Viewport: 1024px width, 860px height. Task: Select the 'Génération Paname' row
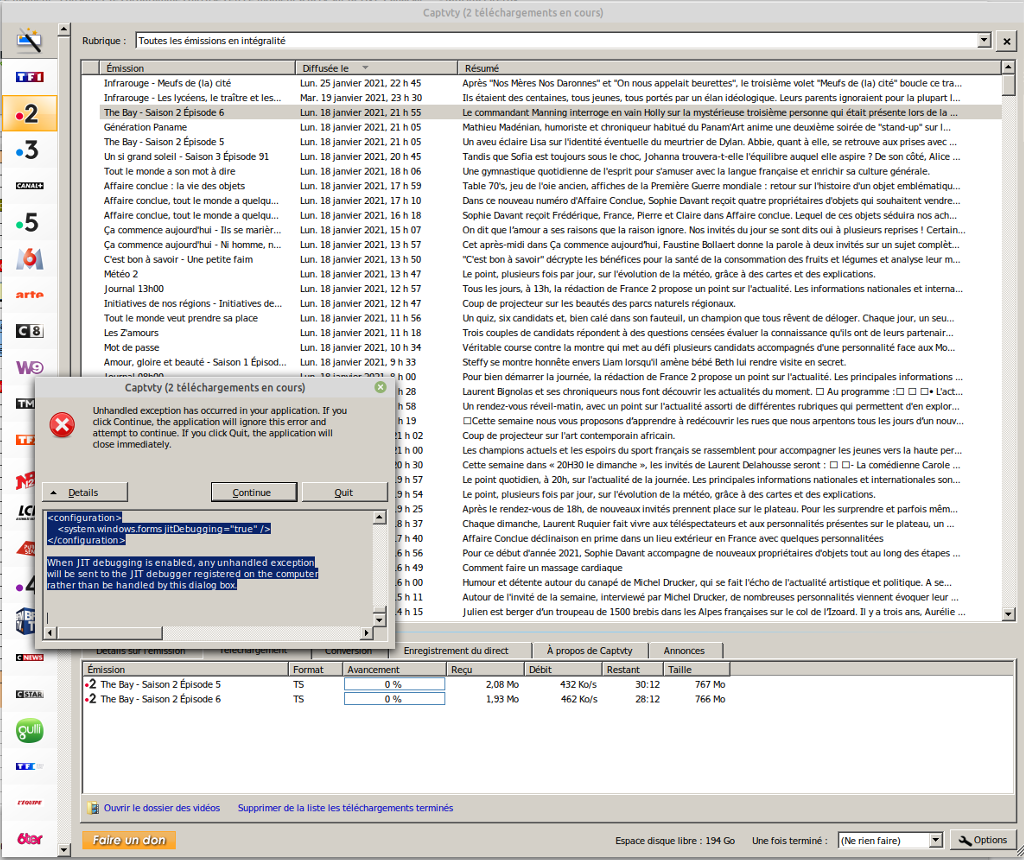pos(145,127)
